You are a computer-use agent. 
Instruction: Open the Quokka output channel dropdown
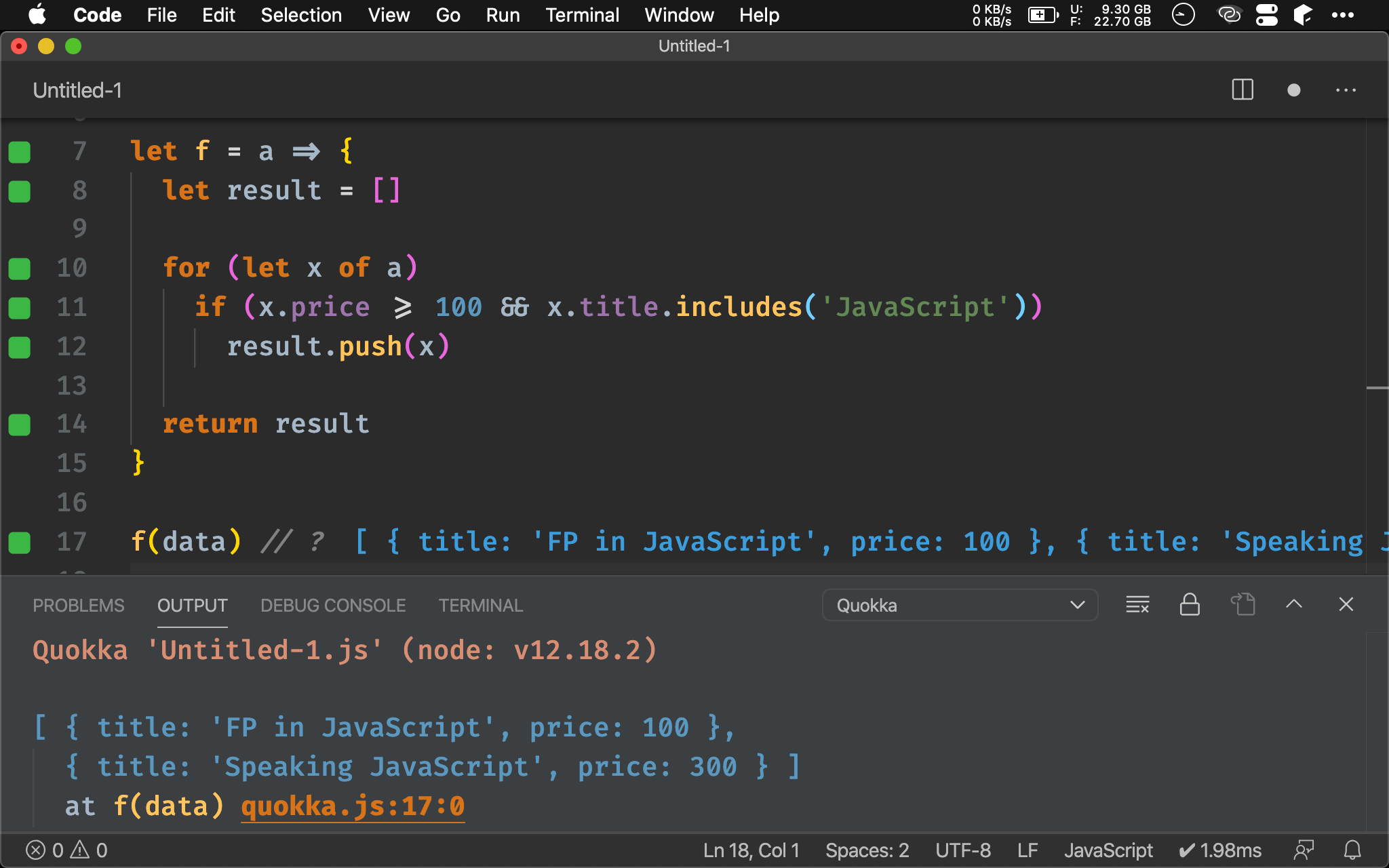tap(960, 605)
